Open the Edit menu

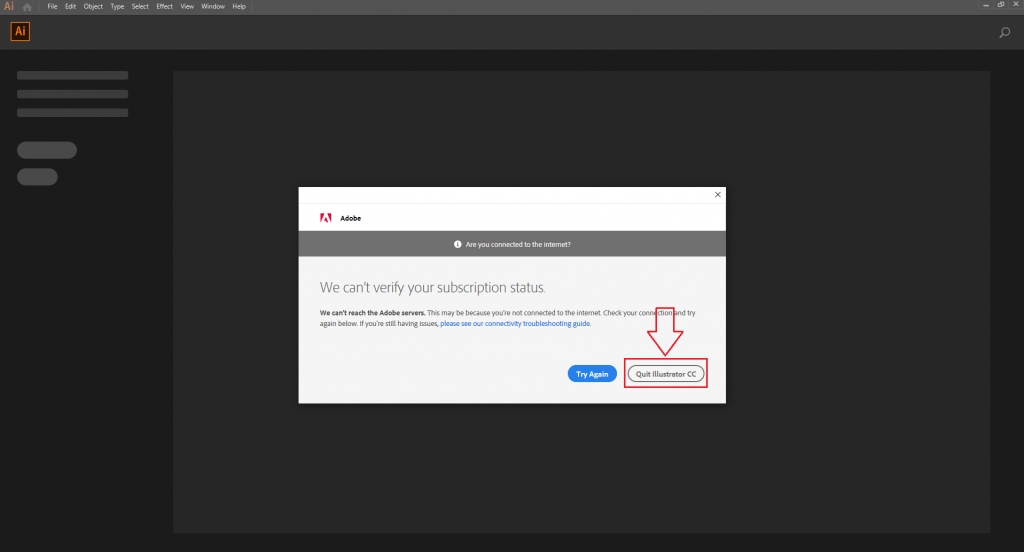(71, 6)
